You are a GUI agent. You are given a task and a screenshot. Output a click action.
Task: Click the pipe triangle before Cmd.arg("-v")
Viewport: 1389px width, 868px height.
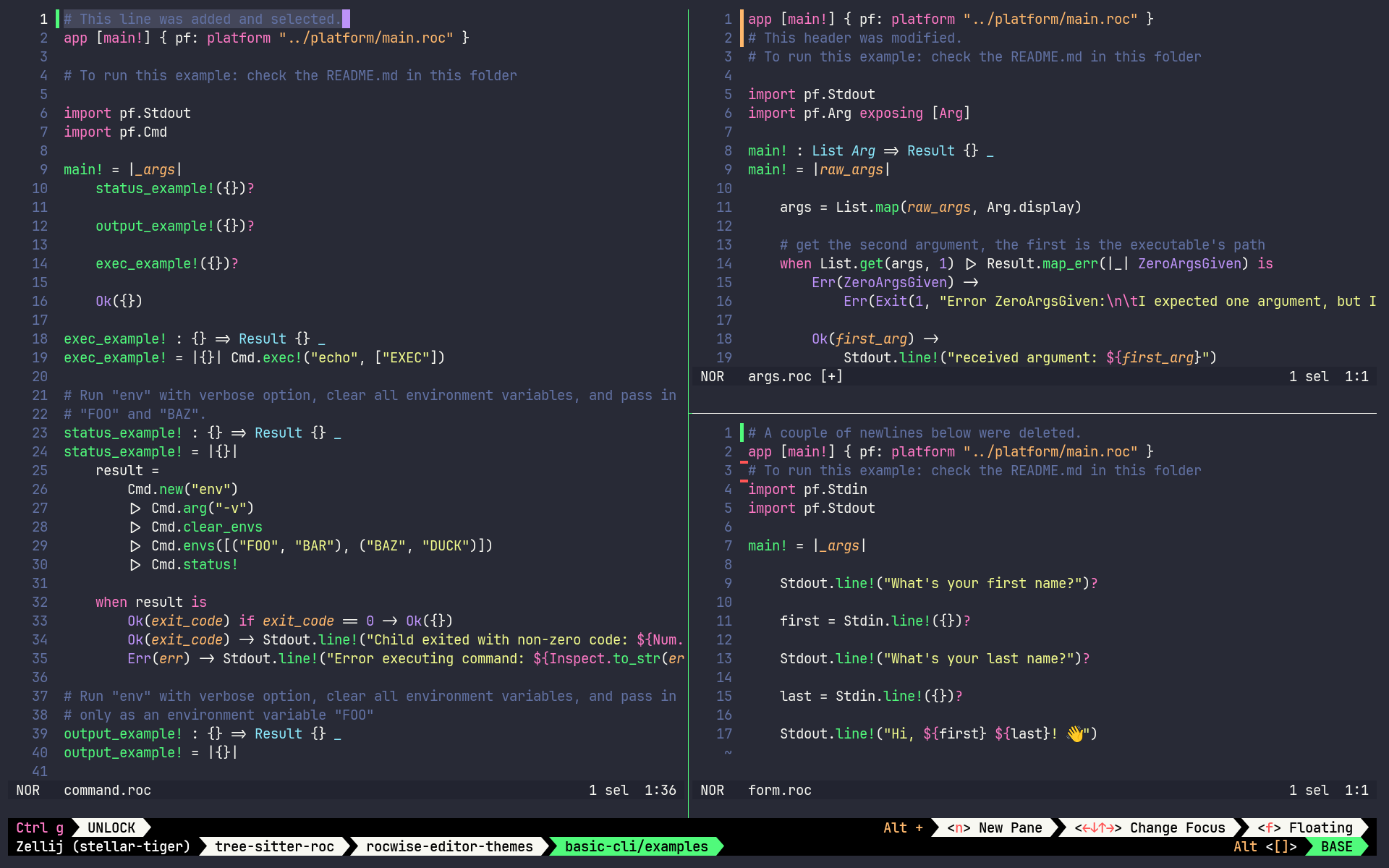click(135, 508)
